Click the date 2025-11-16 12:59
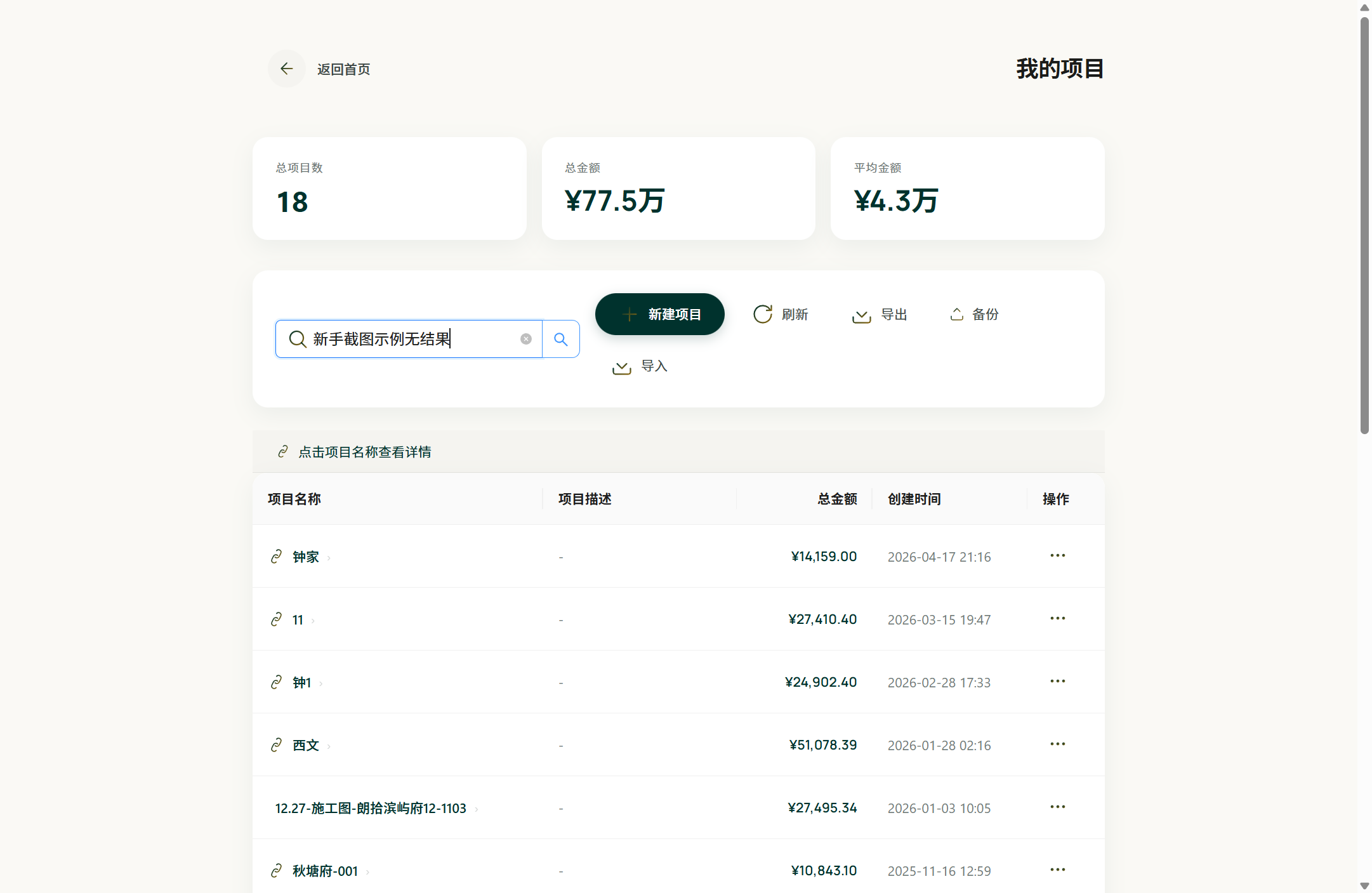Image resolution: width=1372 pixels, height=893 pixels. pos(939,871)
